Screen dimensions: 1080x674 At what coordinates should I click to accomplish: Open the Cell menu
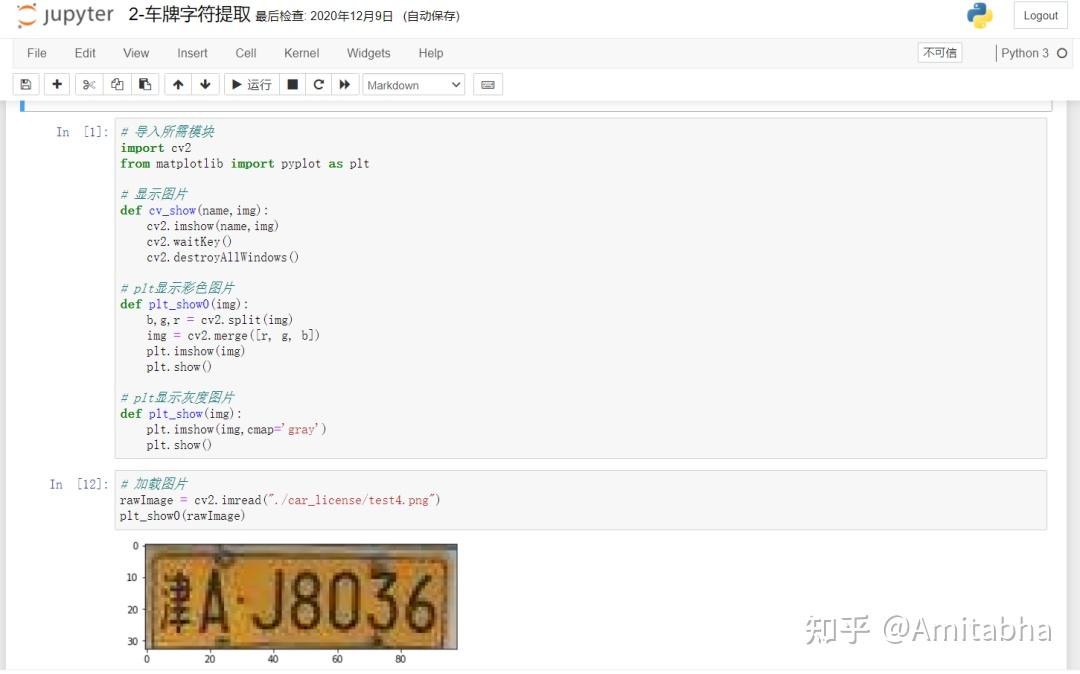pos(245,53)
